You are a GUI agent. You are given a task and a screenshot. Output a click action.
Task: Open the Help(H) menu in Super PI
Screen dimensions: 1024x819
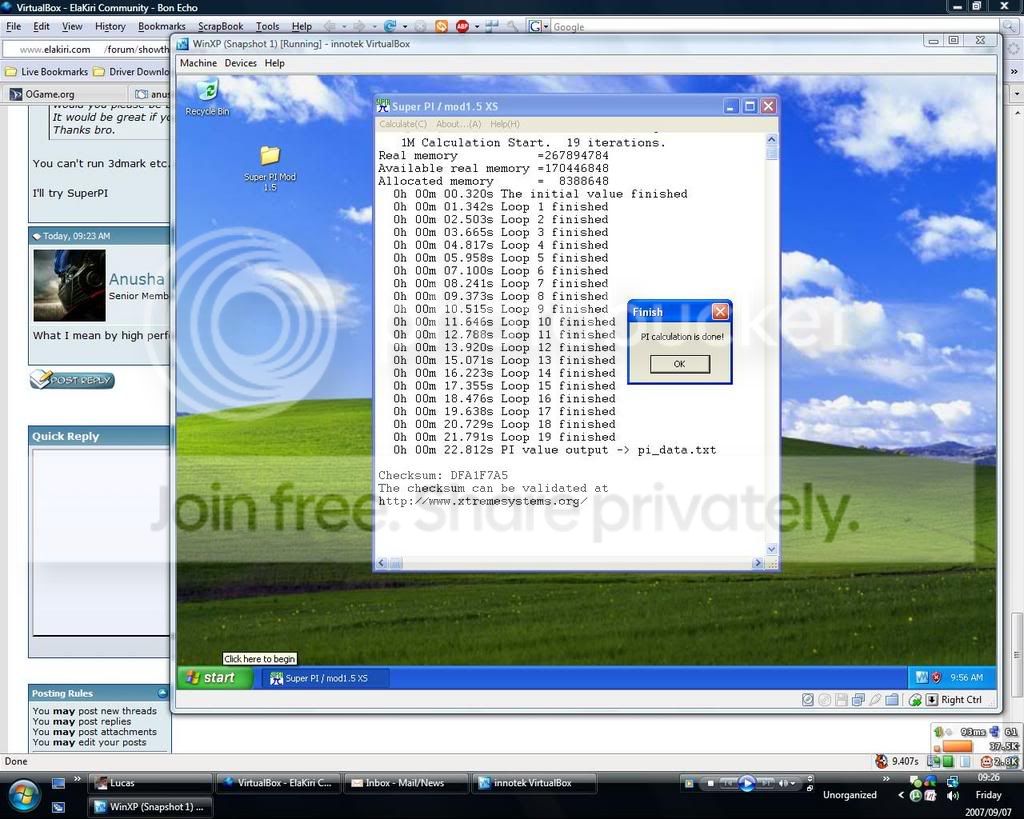coord(505,124)
